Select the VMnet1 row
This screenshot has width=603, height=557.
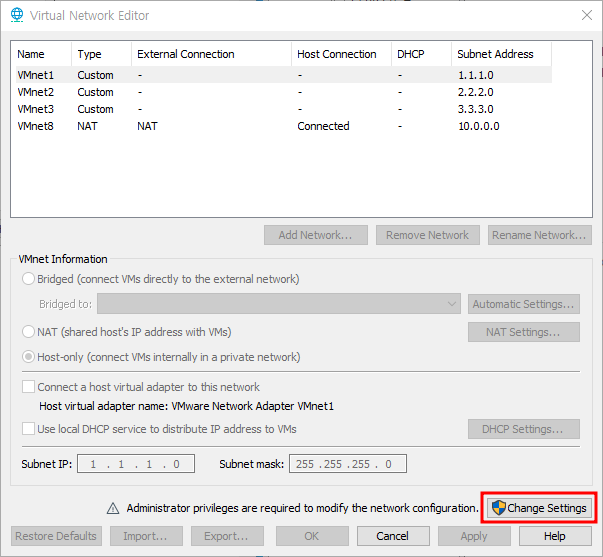pos(284,75)
